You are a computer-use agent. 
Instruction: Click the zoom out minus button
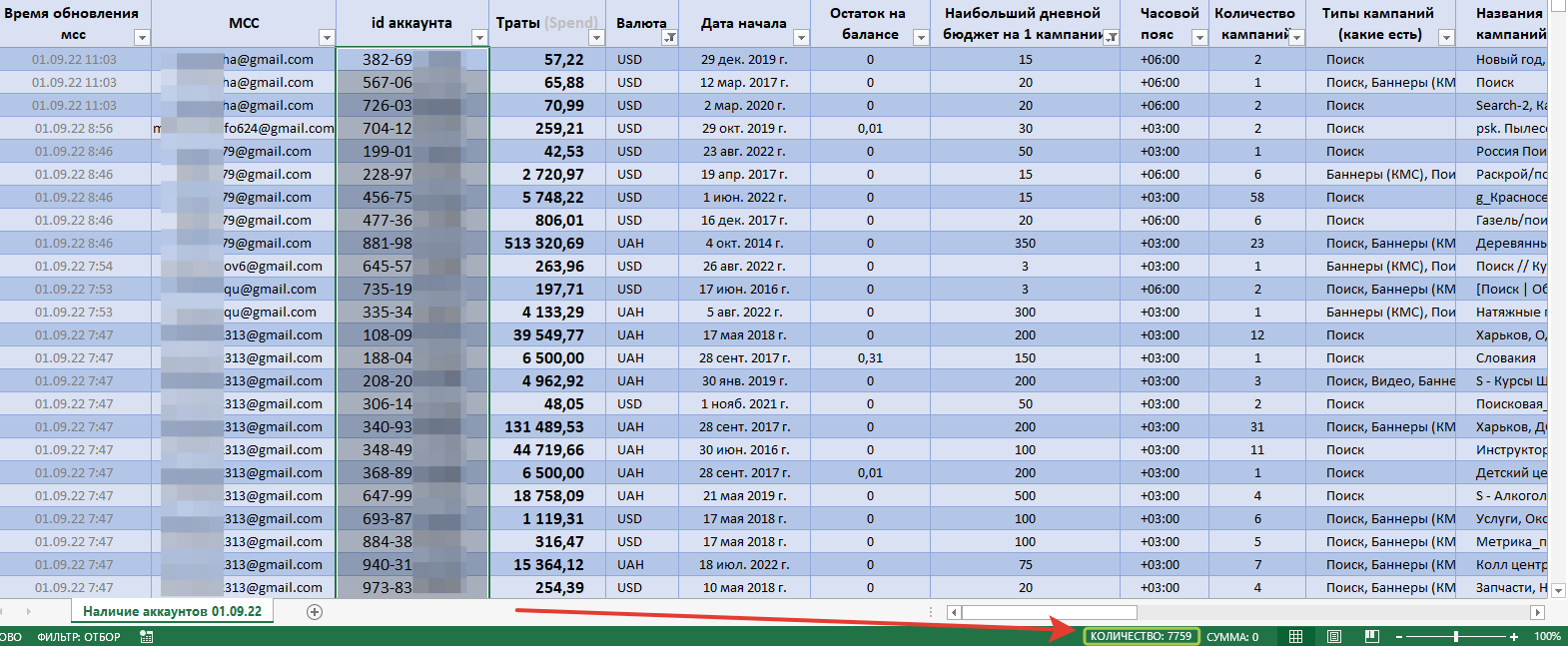click(1399, 636)
